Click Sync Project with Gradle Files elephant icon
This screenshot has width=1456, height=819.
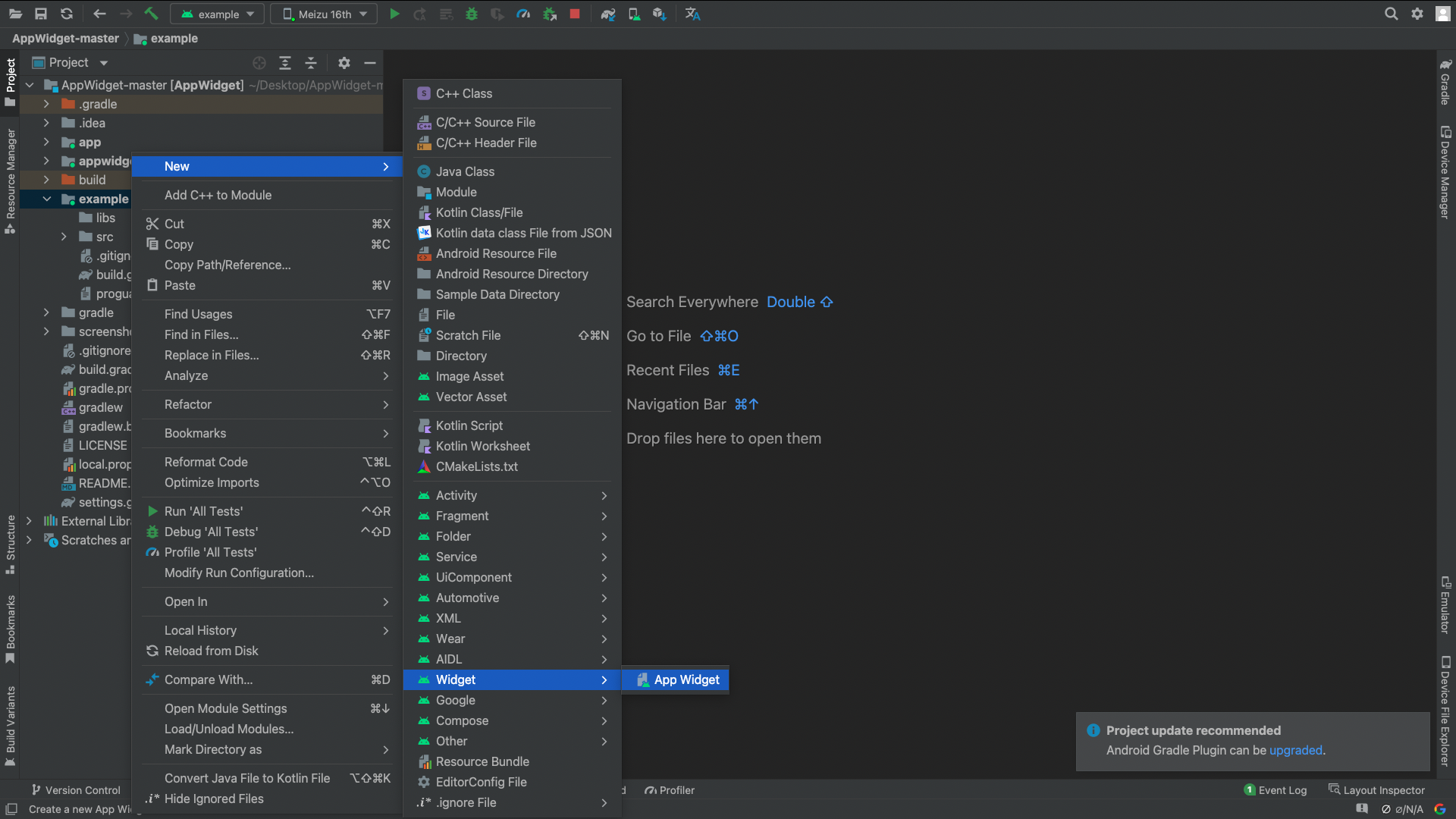tap(608, 14)
